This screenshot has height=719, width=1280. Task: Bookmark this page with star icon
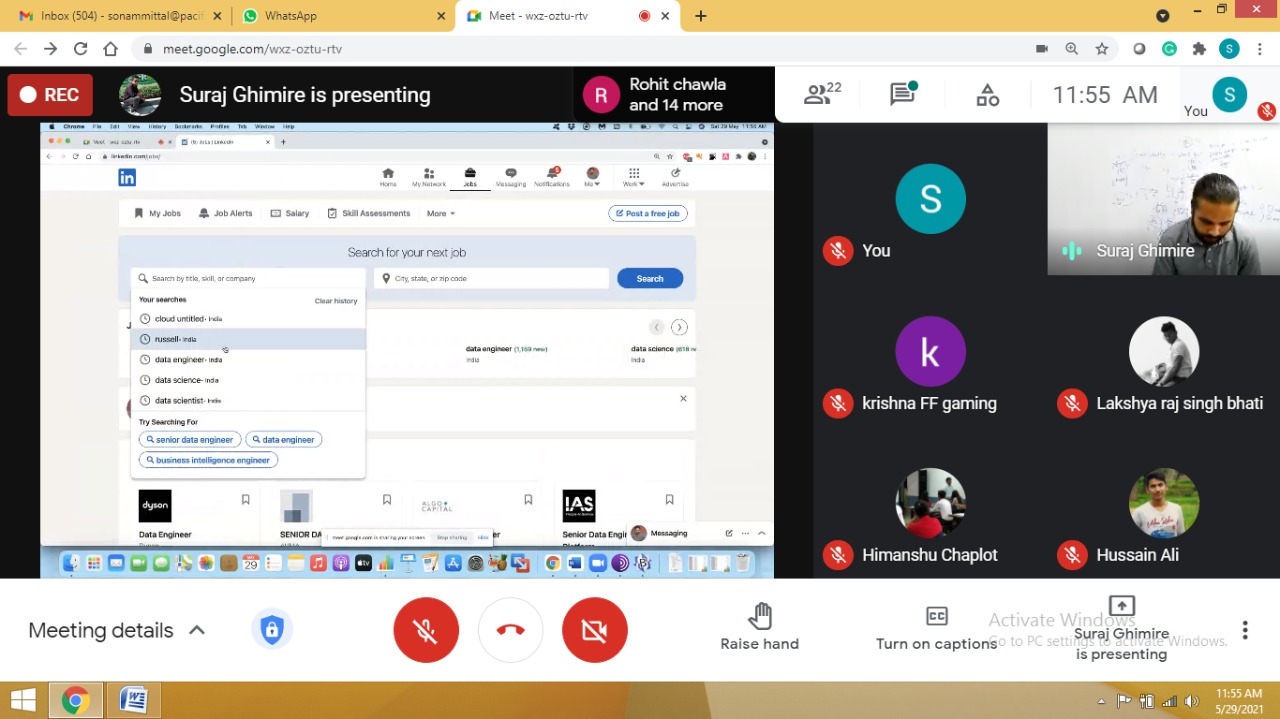1102,49
